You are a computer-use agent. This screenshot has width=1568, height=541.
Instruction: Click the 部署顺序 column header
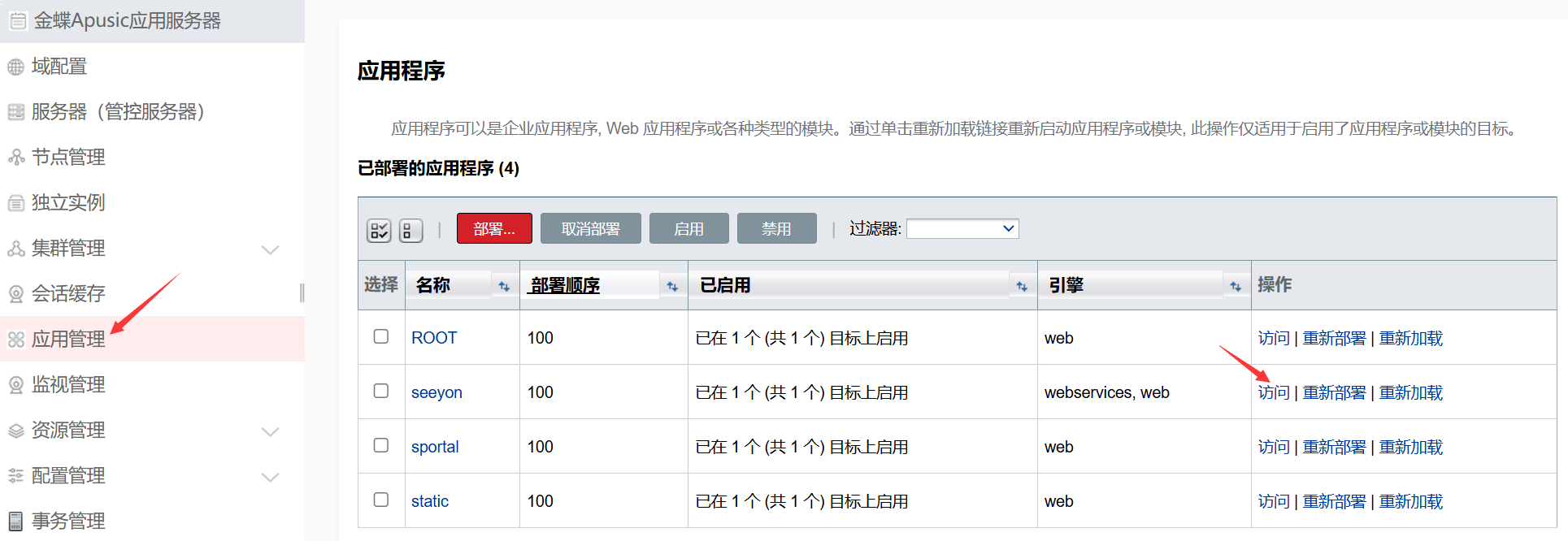pos(565,285)
